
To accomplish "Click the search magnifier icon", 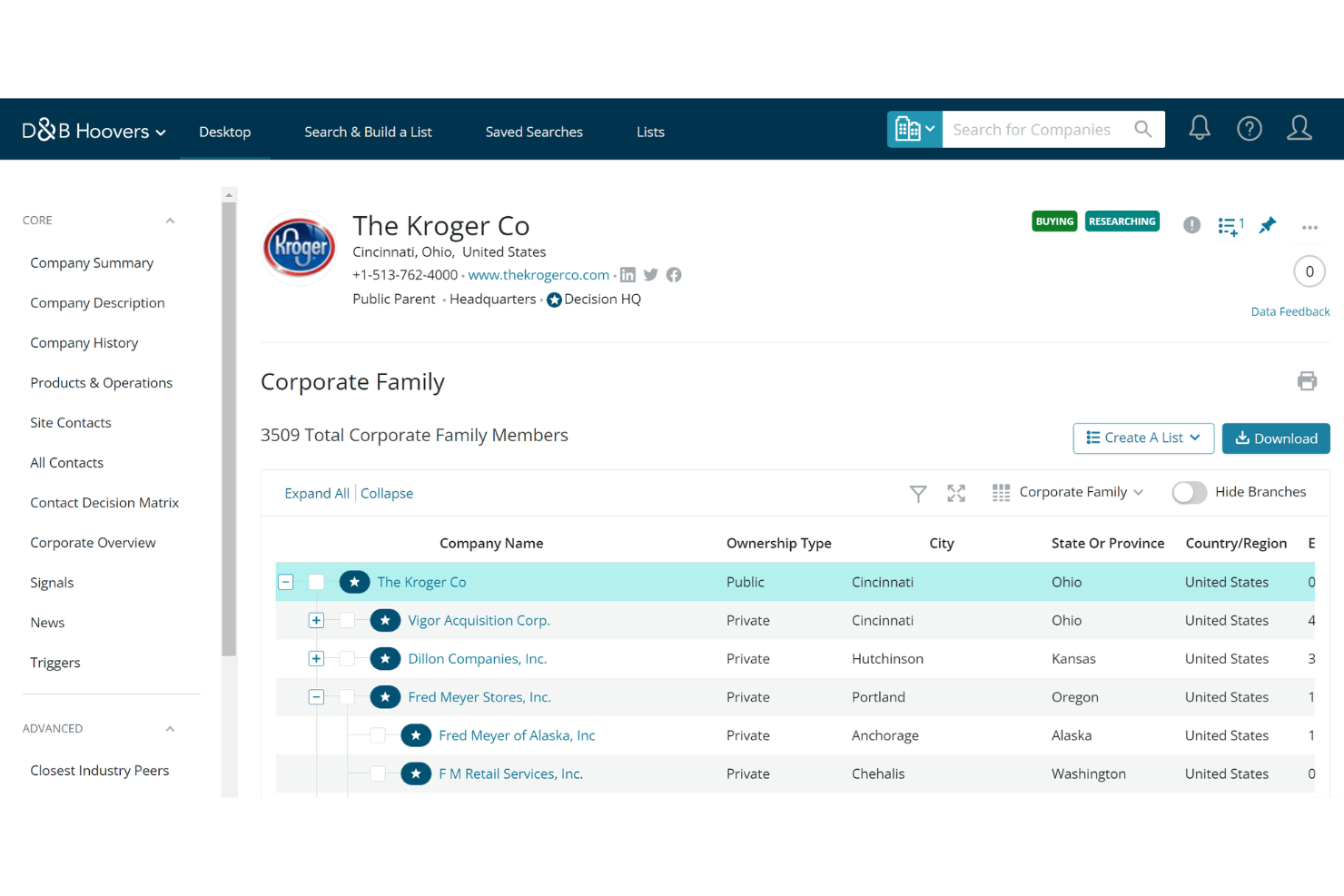I will [x=1143, y=129].
